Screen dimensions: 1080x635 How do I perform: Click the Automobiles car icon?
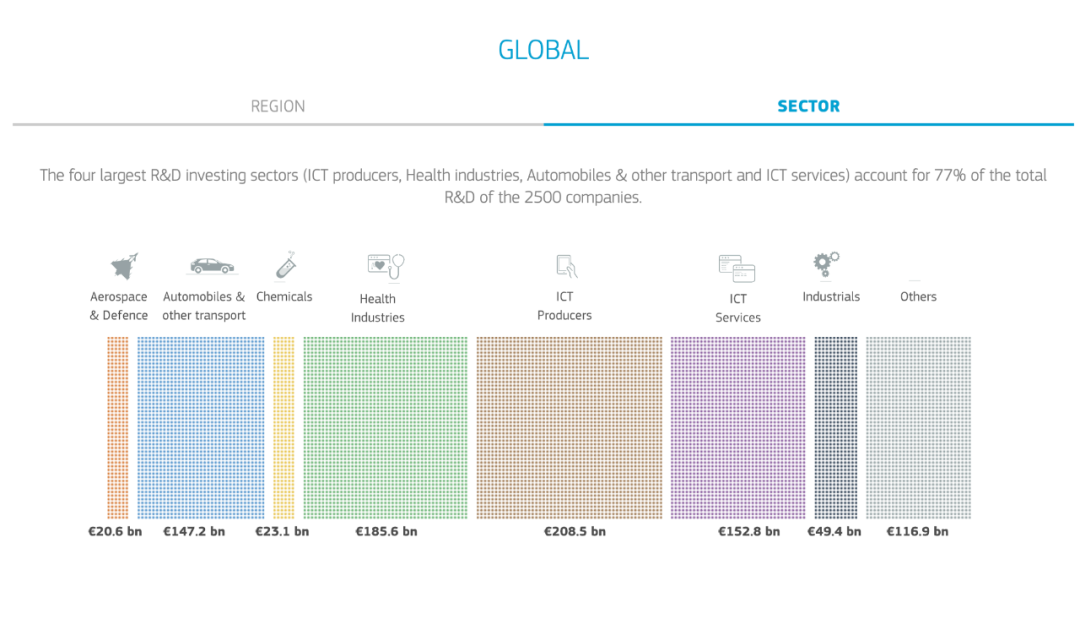[211, 266]
